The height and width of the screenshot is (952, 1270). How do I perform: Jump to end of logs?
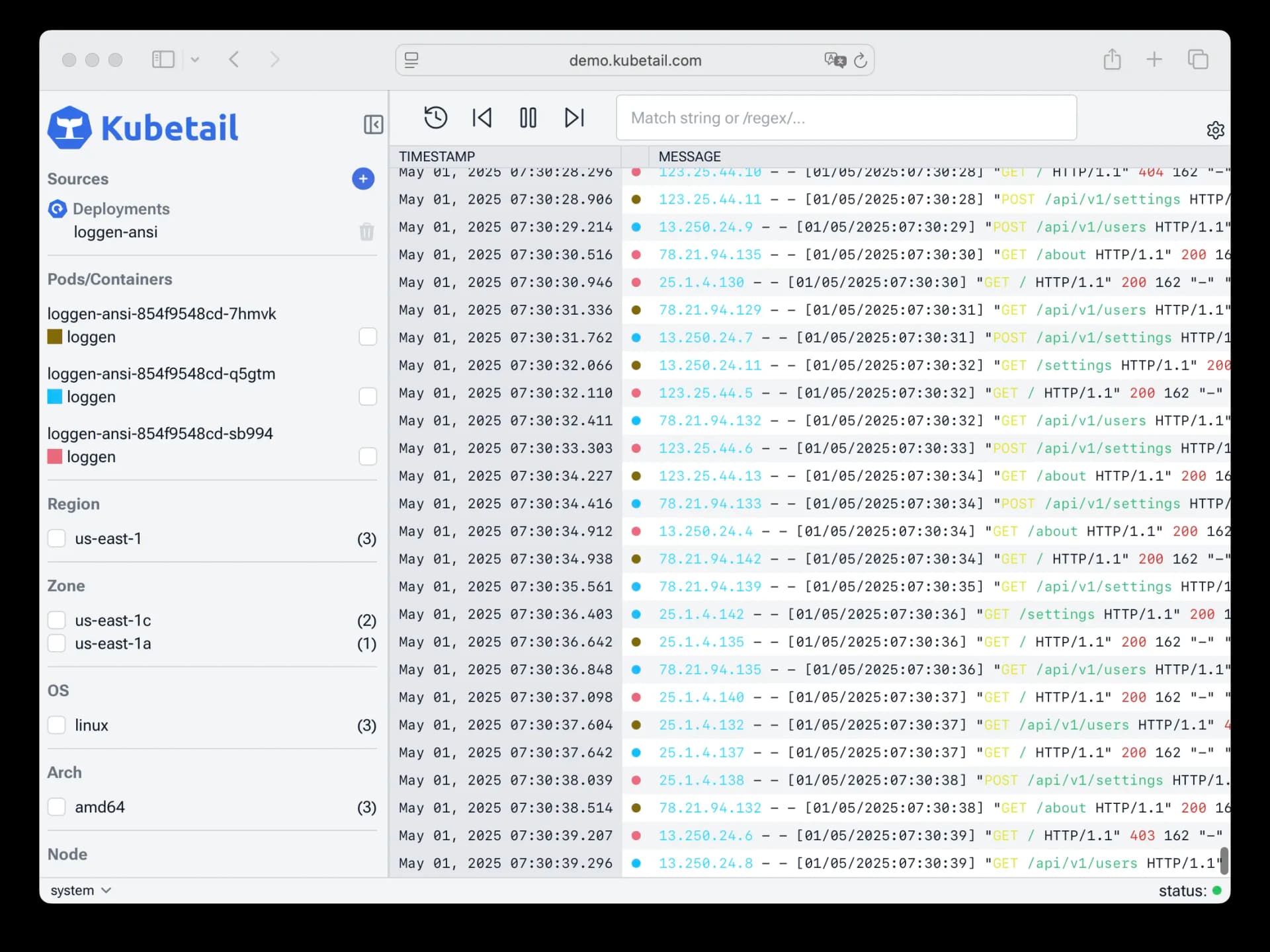tap(574, 118)
